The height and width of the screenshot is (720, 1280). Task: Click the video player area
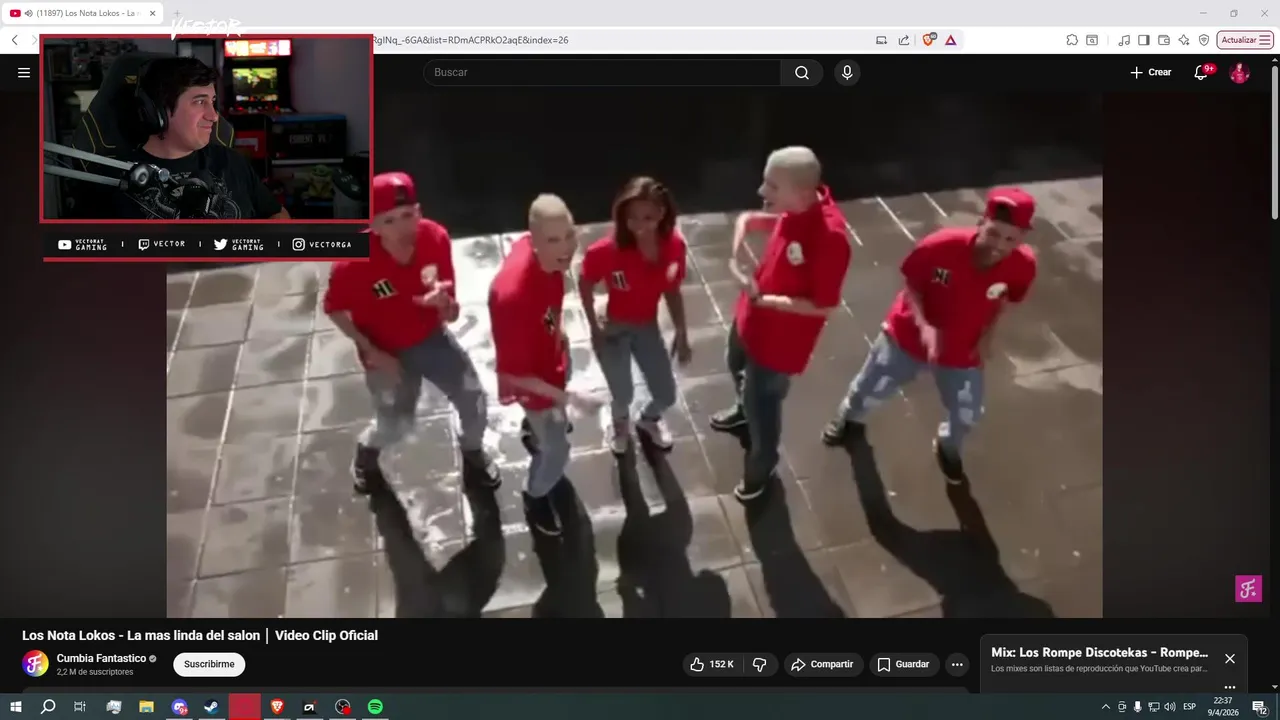click(634, 355)
